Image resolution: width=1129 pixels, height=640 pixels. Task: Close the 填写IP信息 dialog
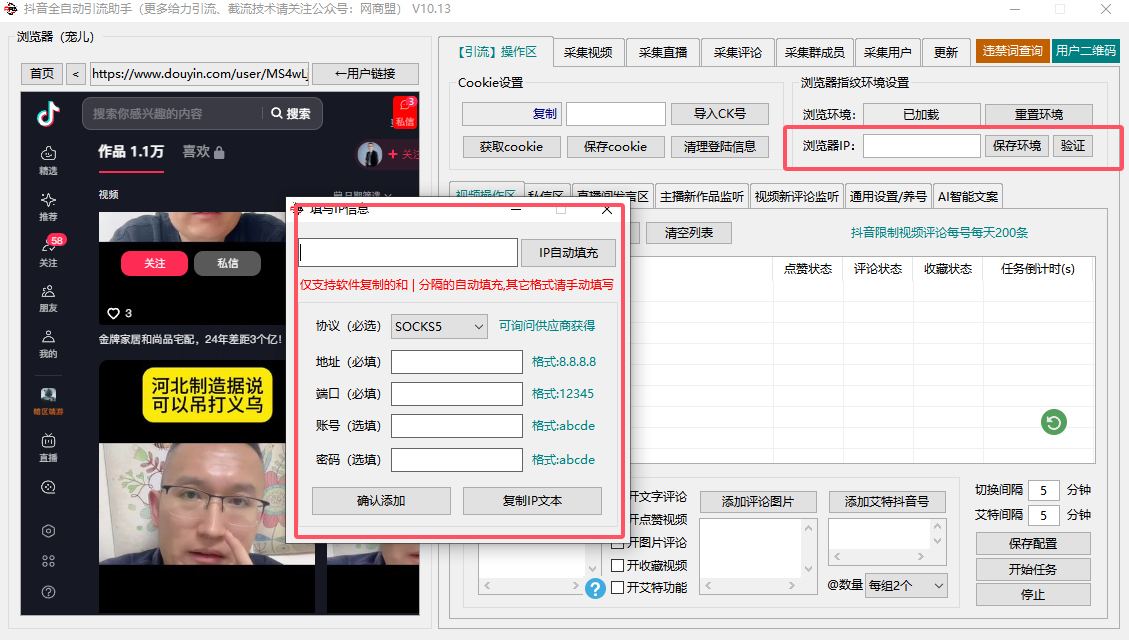click(607, 209)
